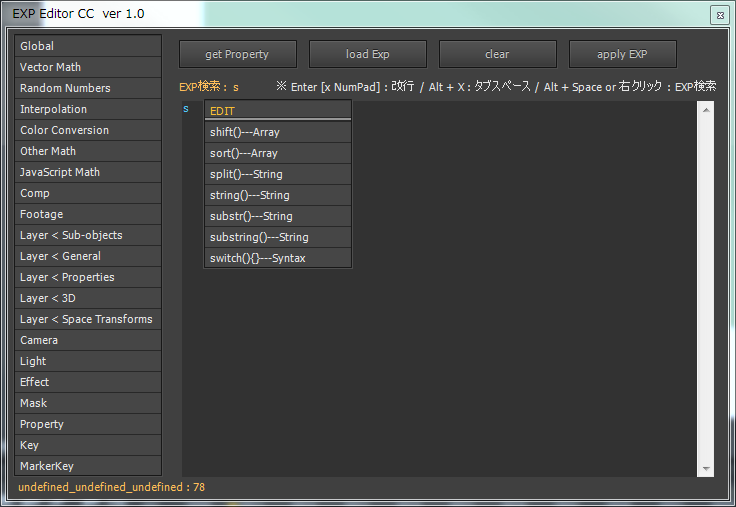The height and width of the screenshot is (507, 736).
Task: Click the load Exp button
Action: pyautogui.click(x=368, y=54)
